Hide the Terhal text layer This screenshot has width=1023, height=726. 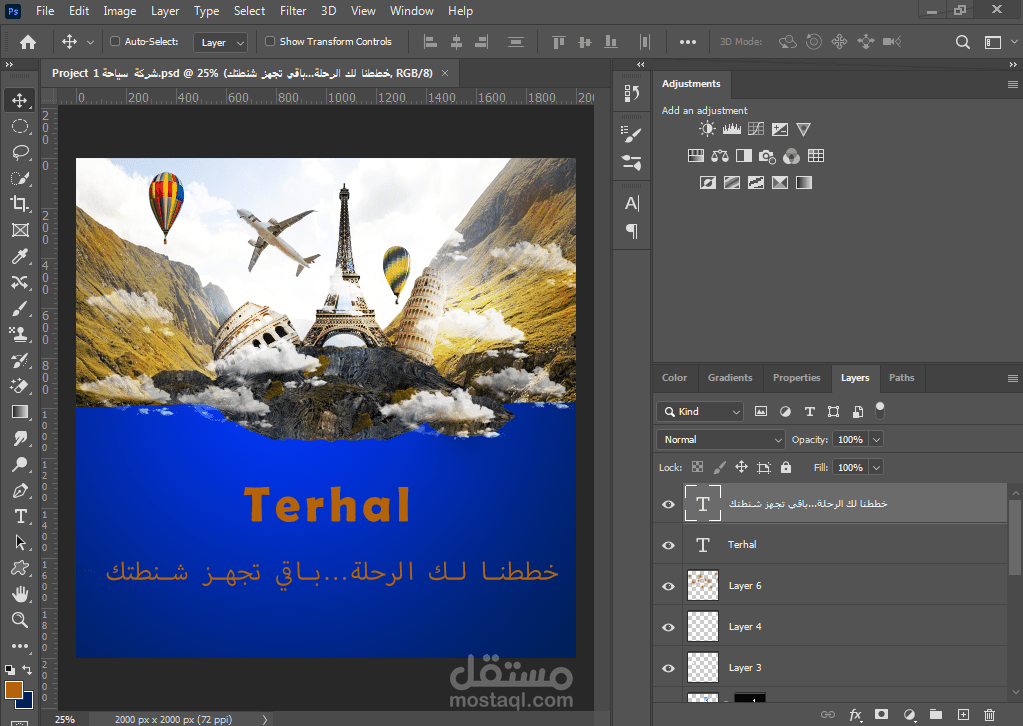pyautogui.click(x=668, y=545)
